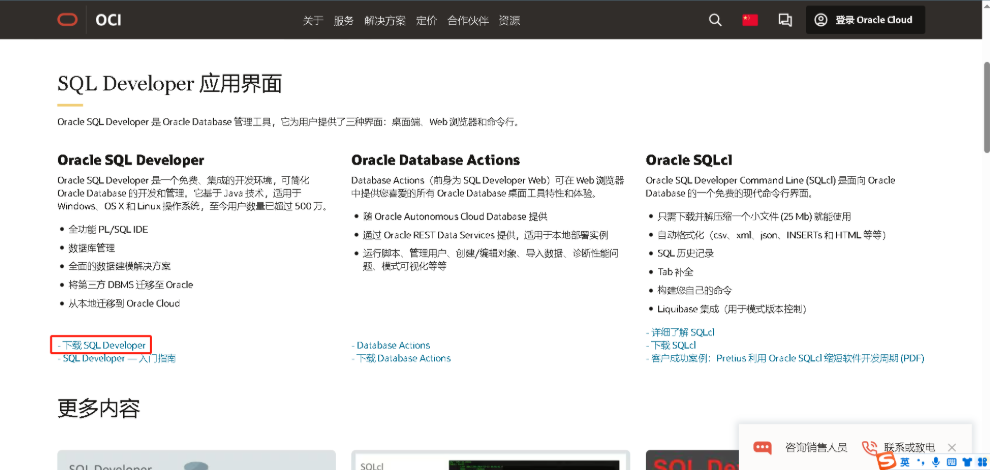990x471 pixels.
Task: Click the user avatar icon in login button
Action: (820, 20)
